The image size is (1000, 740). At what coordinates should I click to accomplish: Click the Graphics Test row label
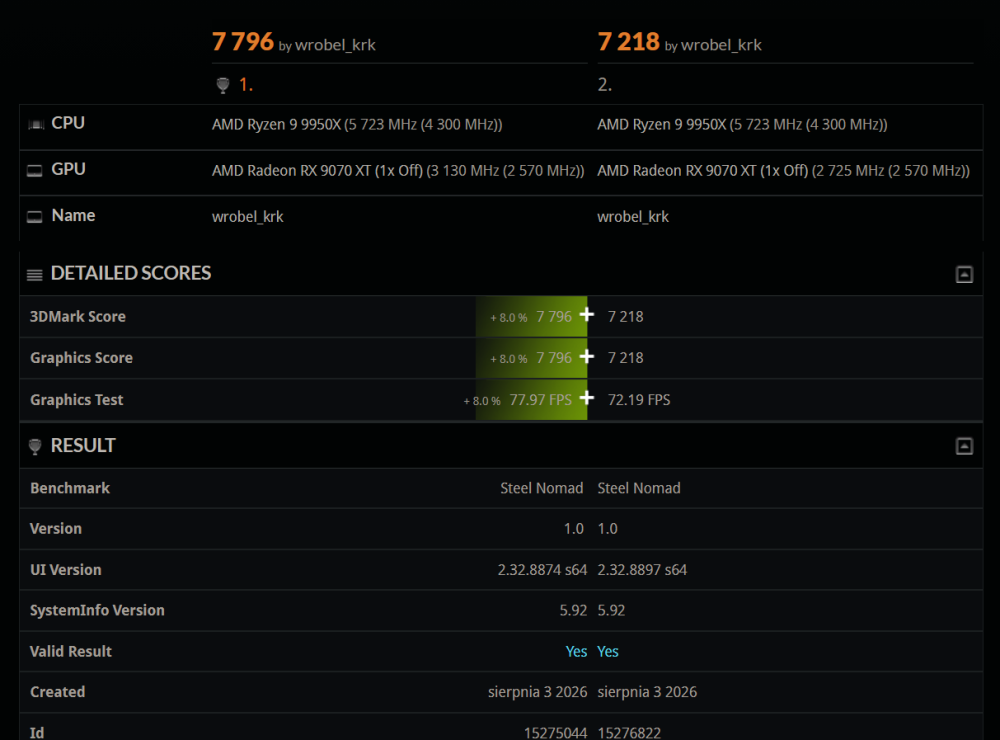pyautogui.click(x=77, y=400)
